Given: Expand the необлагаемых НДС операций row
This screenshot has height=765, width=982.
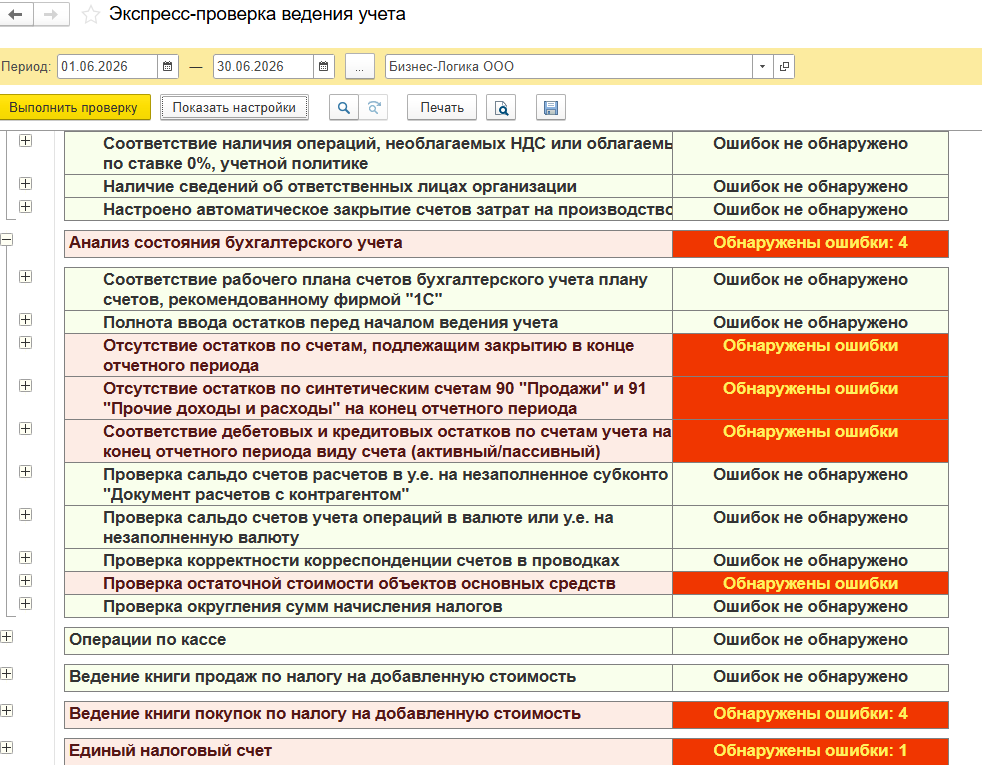Looking at the screenshot, I should click(x=25, y=141).
